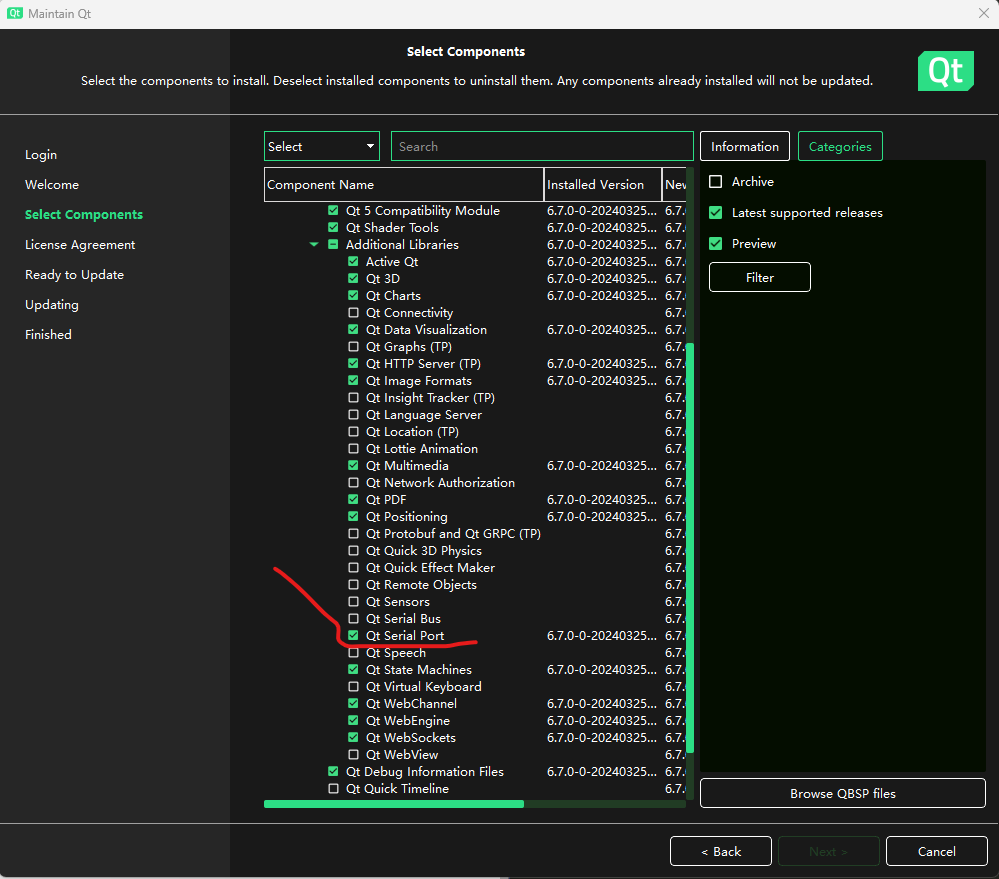Check Qt Serial Bus

[353, 618]
